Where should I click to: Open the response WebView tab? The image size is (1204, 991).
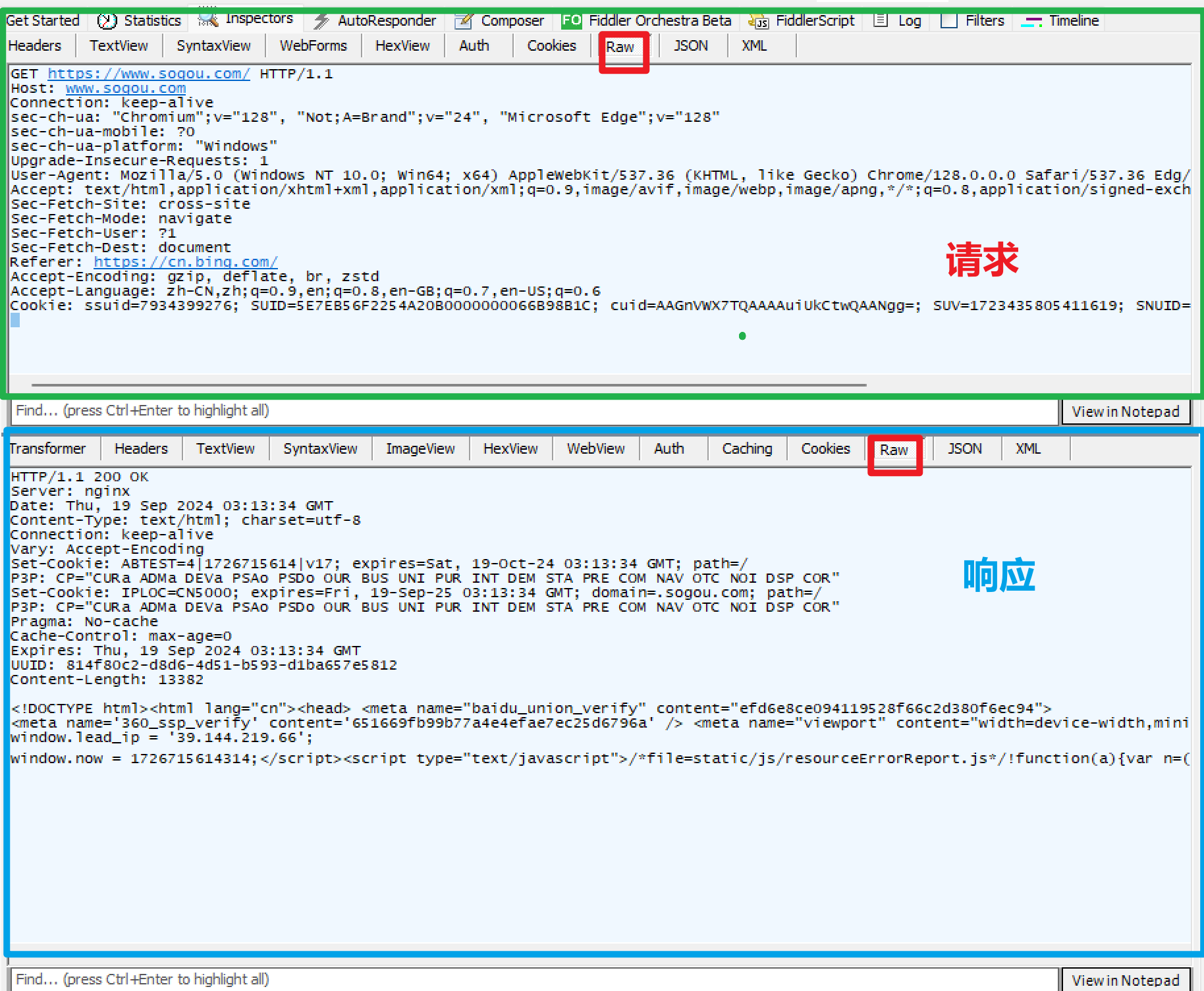click(x=595, y=448)
